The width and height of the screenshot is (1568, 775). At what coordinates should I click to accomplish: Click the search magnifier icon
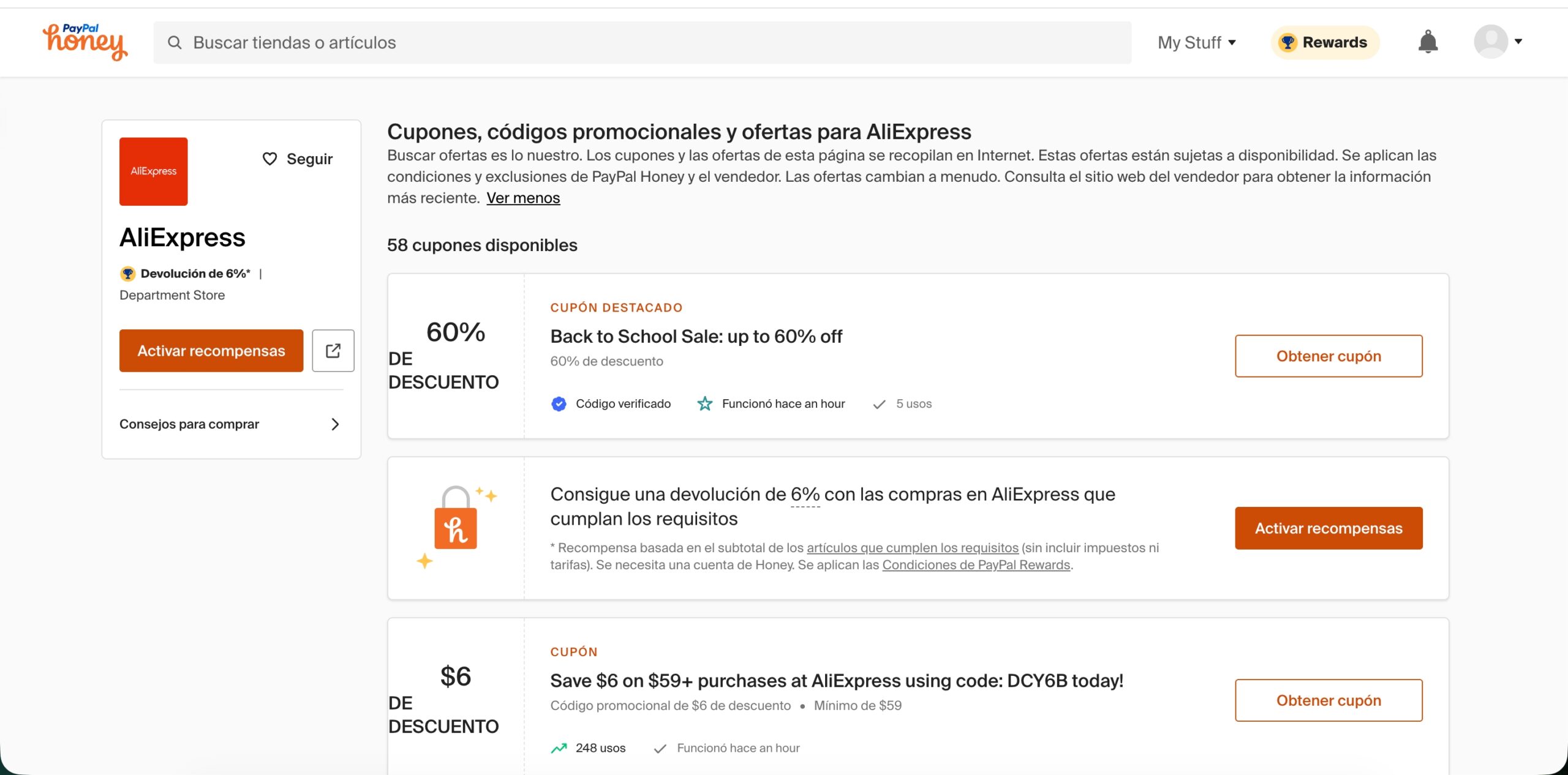(175, 42)
